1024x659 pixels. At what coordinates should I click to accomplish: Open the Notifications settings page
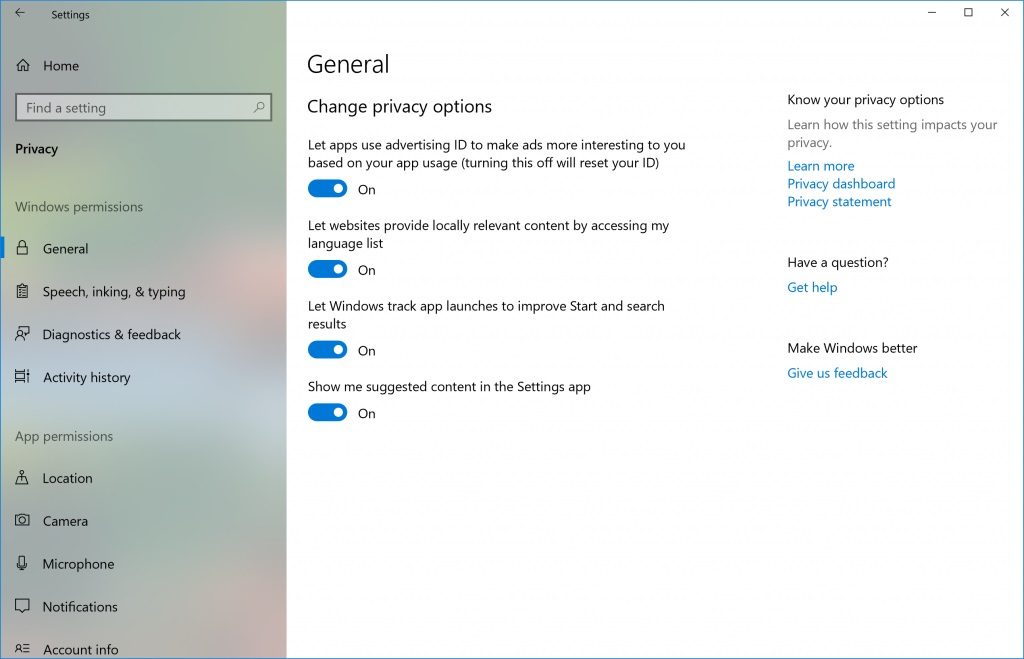[80, 607]
